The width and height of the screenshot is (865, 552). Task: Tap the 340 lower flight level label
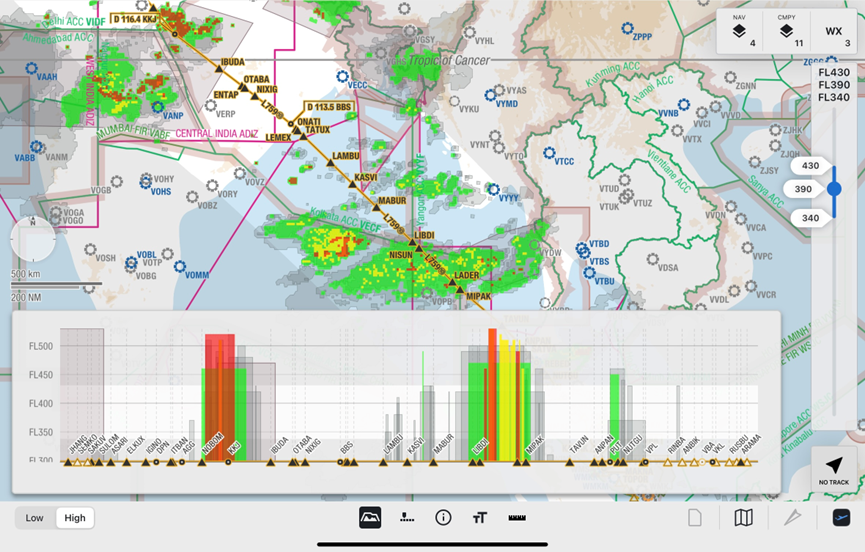tap(810, 218)
